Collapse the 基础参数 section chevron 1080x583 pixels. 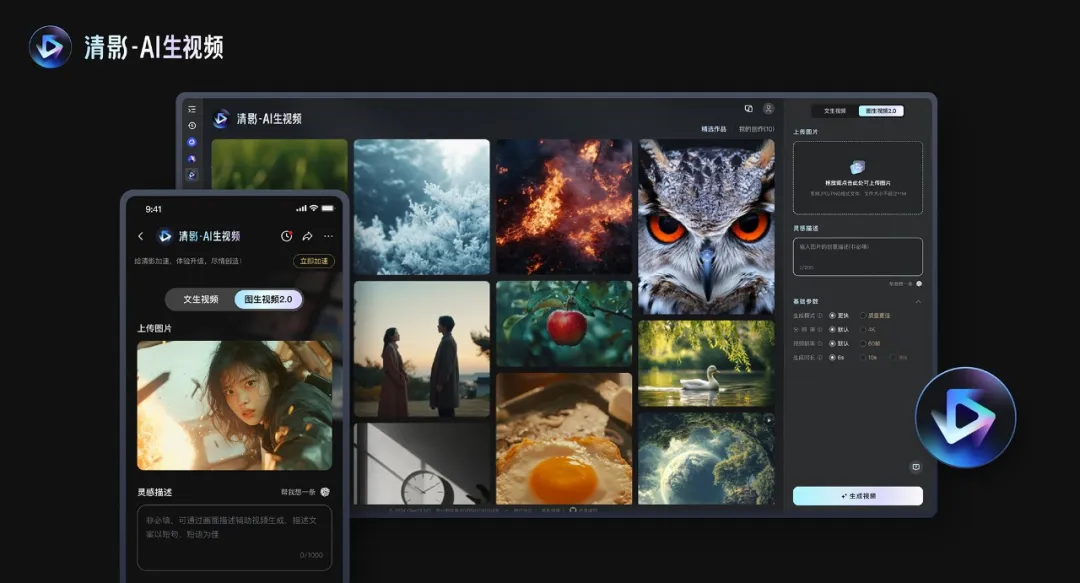(918, 301)
